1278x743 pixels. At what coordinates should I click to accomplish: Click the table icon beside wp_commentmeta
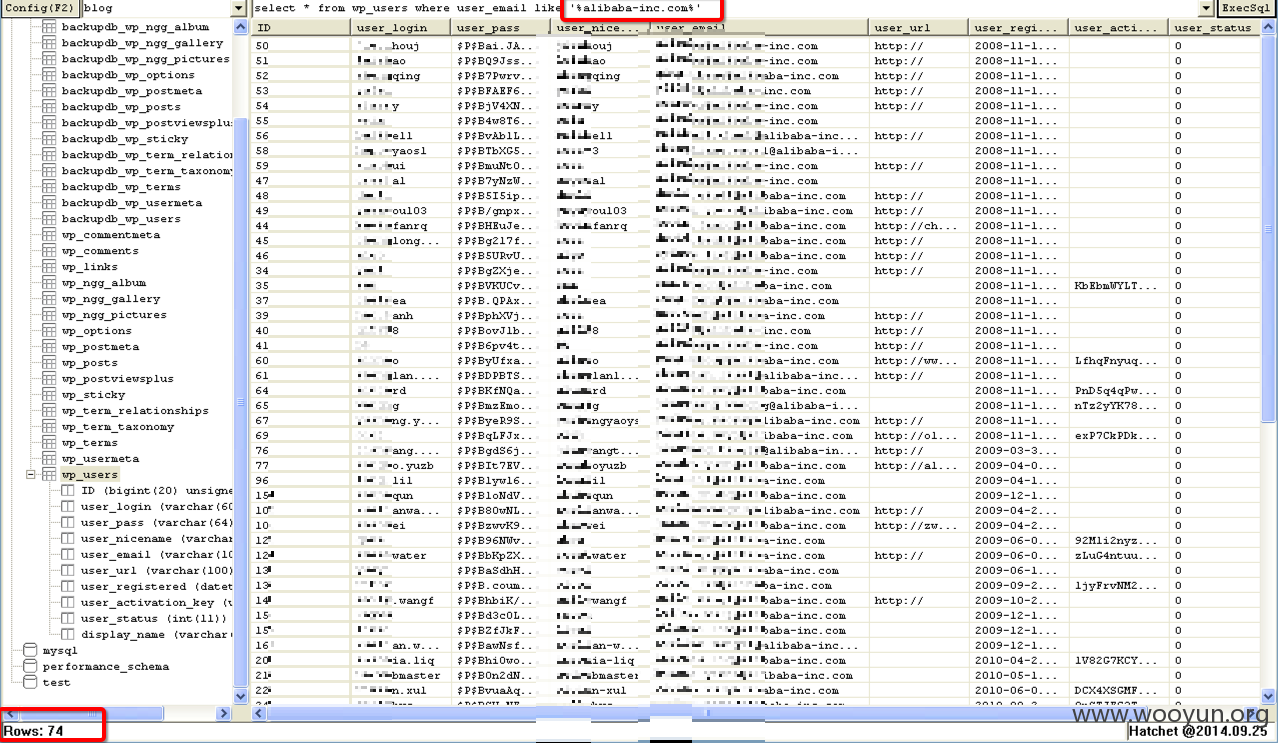coord(49,235)
